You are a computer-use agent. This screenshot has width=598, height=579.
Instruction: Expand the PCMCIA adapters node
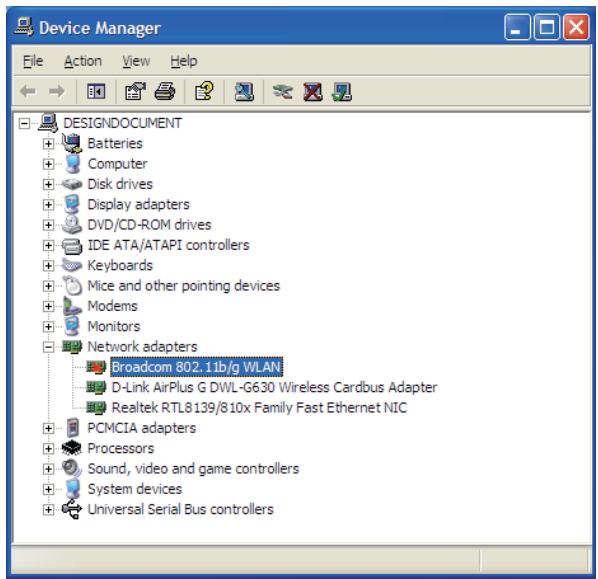pyautogui.click(x=48, y=428)
